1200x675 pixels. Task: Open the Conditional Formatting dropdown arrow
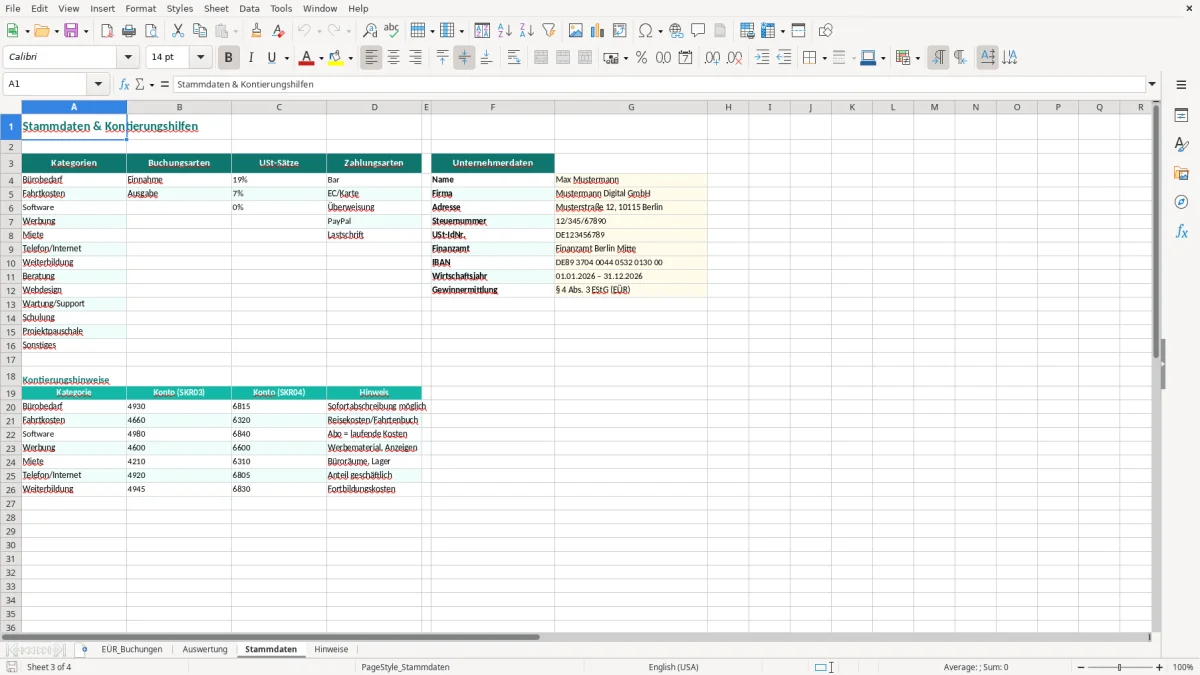[x=917, y=58]
